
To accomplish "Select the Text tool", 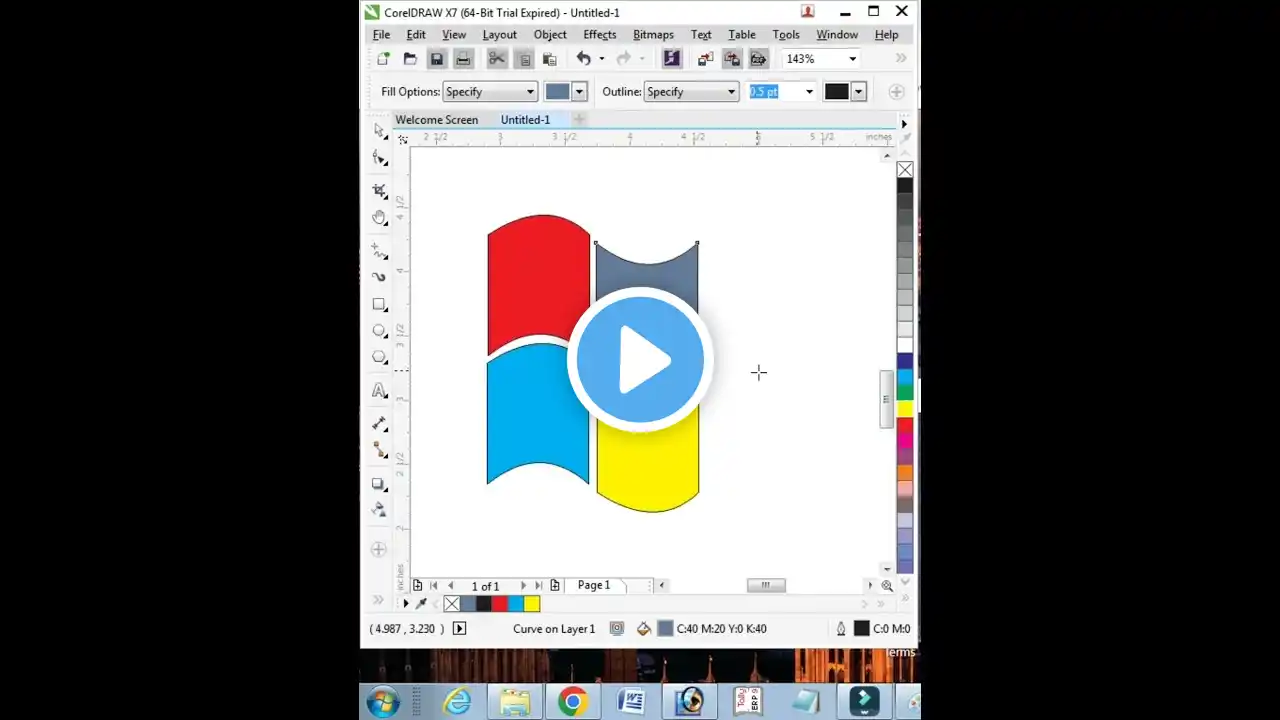I will coord(379,390).
